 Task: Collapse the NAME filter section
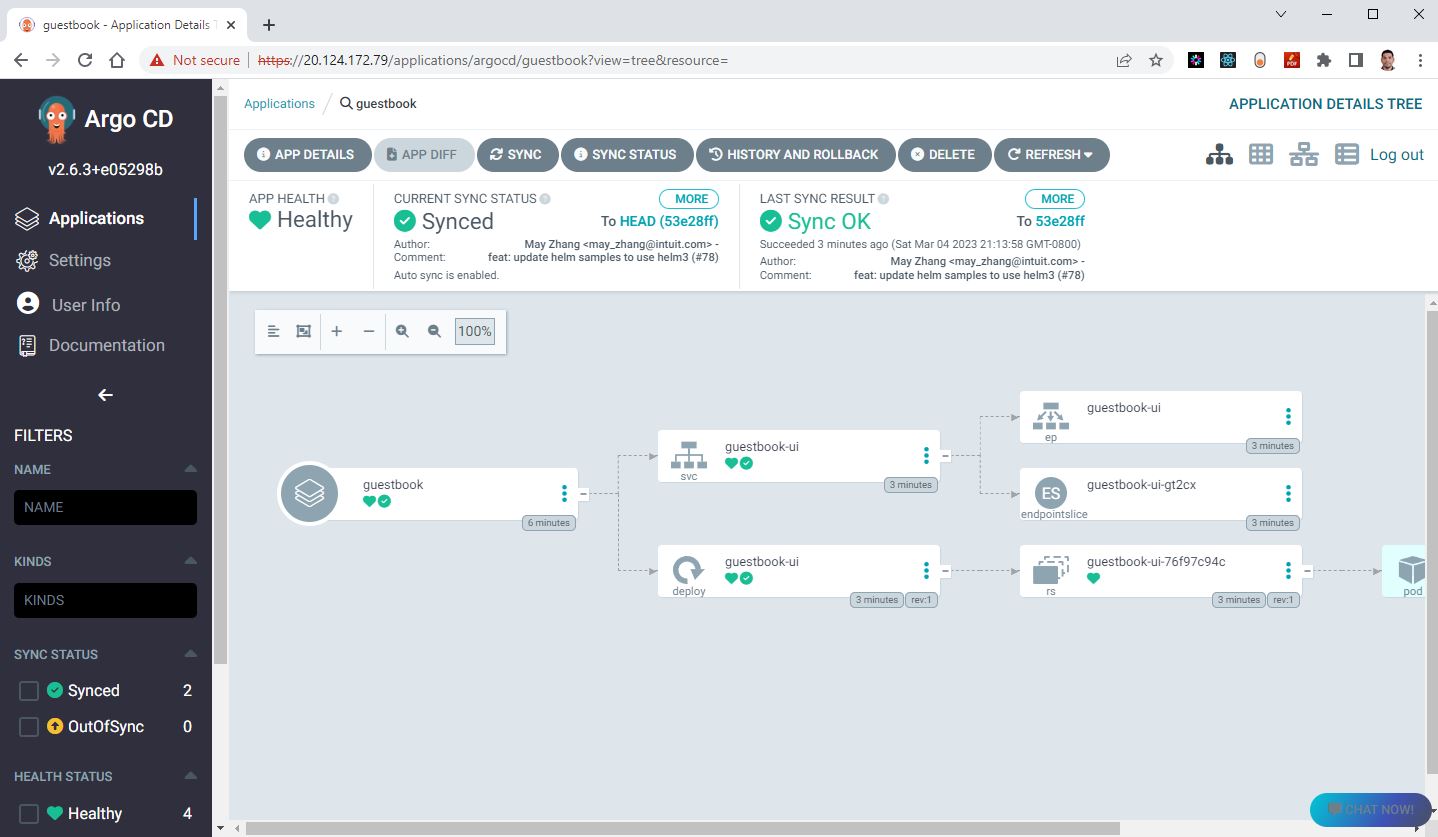tap(190, 469)
